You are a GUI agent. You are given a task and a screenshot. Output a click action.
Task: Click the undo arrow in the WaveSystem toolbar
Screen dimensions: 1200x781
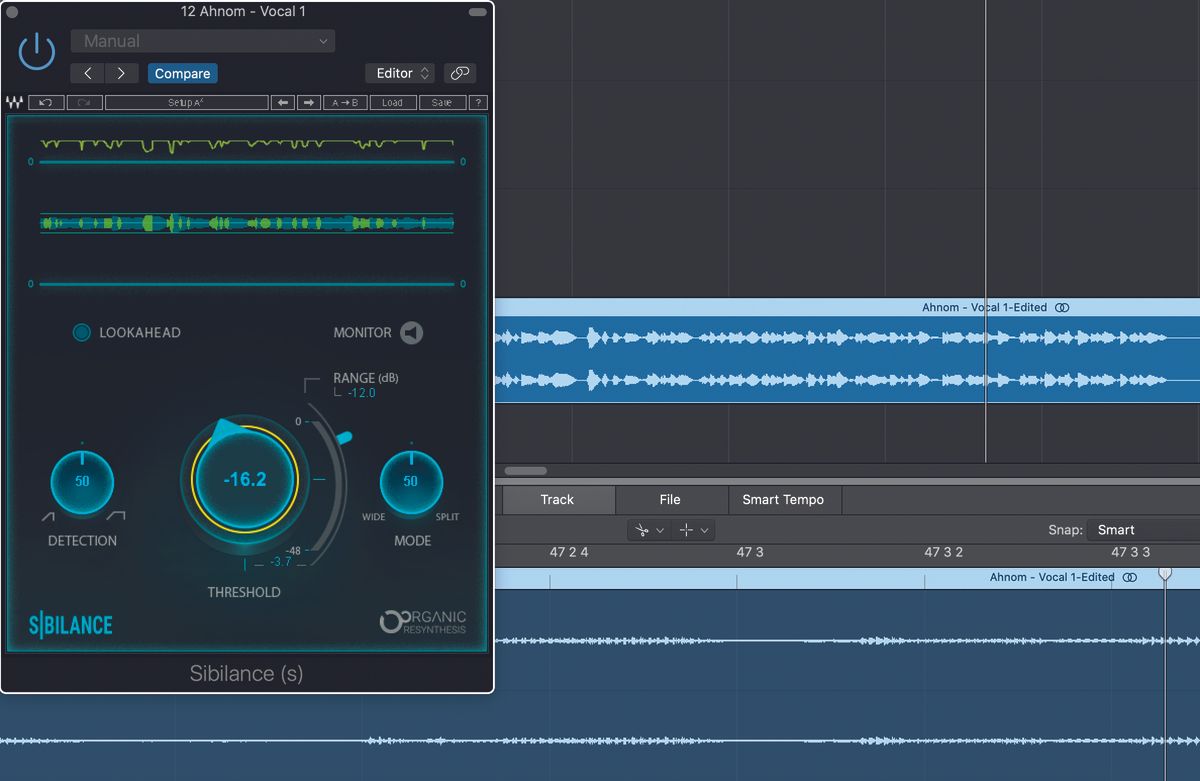point(45,101)
